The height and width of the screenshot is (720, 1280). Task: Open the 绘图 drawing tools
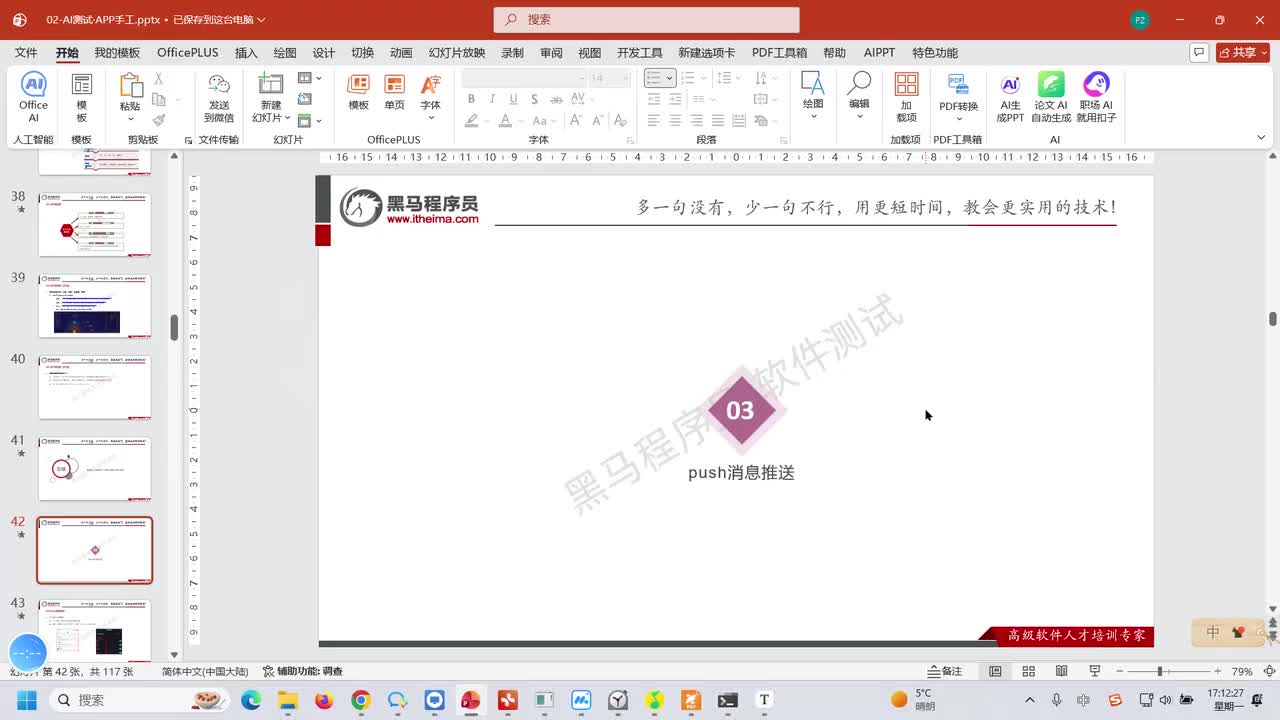[813, 95]
